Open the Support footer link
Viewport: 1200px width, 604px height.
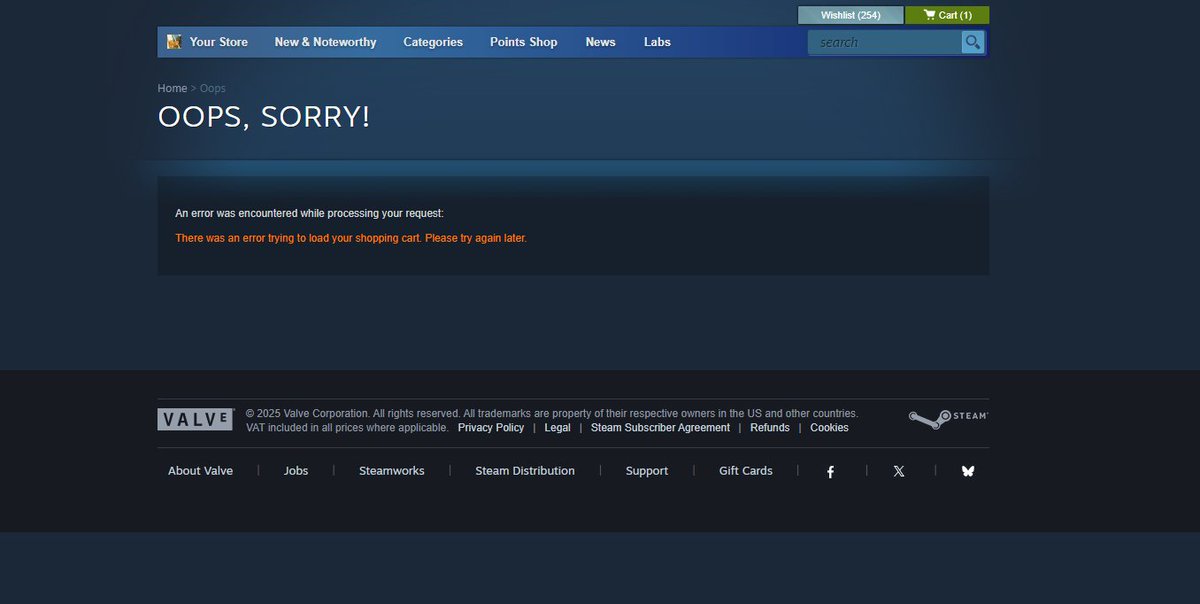(647, 471)
